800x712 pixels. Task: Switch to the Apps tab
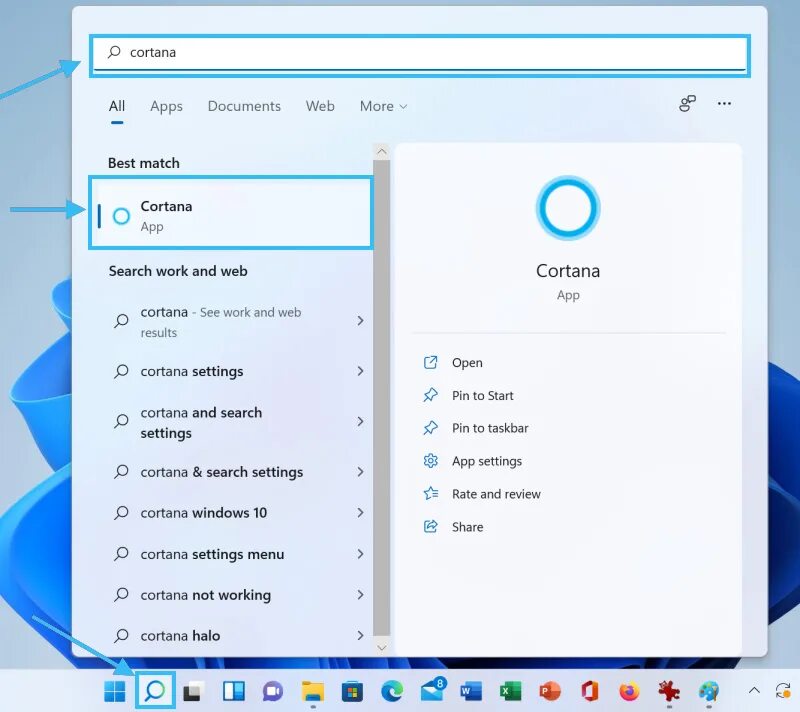click(x=166, y=106)
